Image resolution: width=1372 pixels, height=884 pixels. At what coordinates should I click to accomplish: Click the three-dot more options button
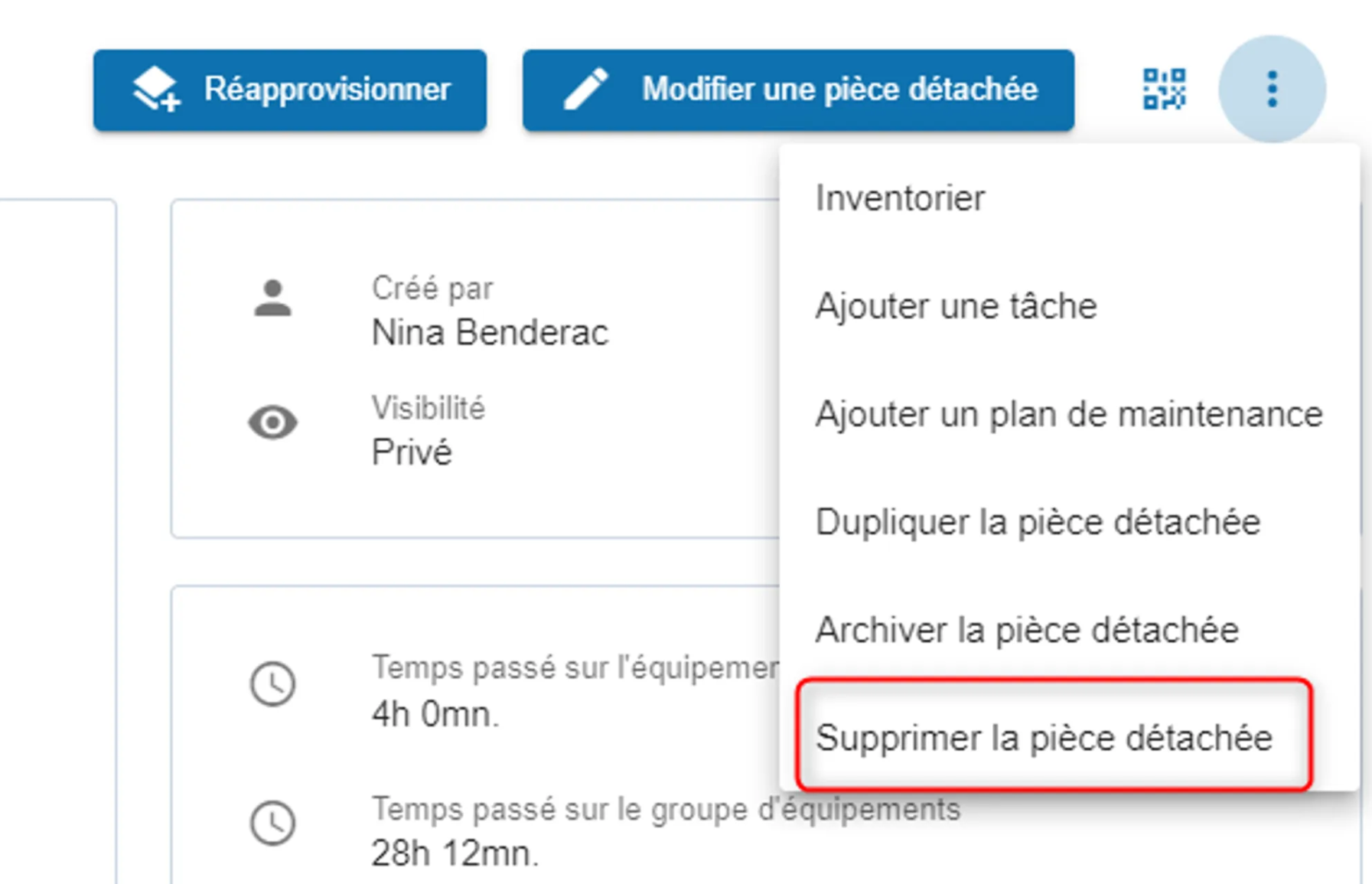[x=1272, y=89]
